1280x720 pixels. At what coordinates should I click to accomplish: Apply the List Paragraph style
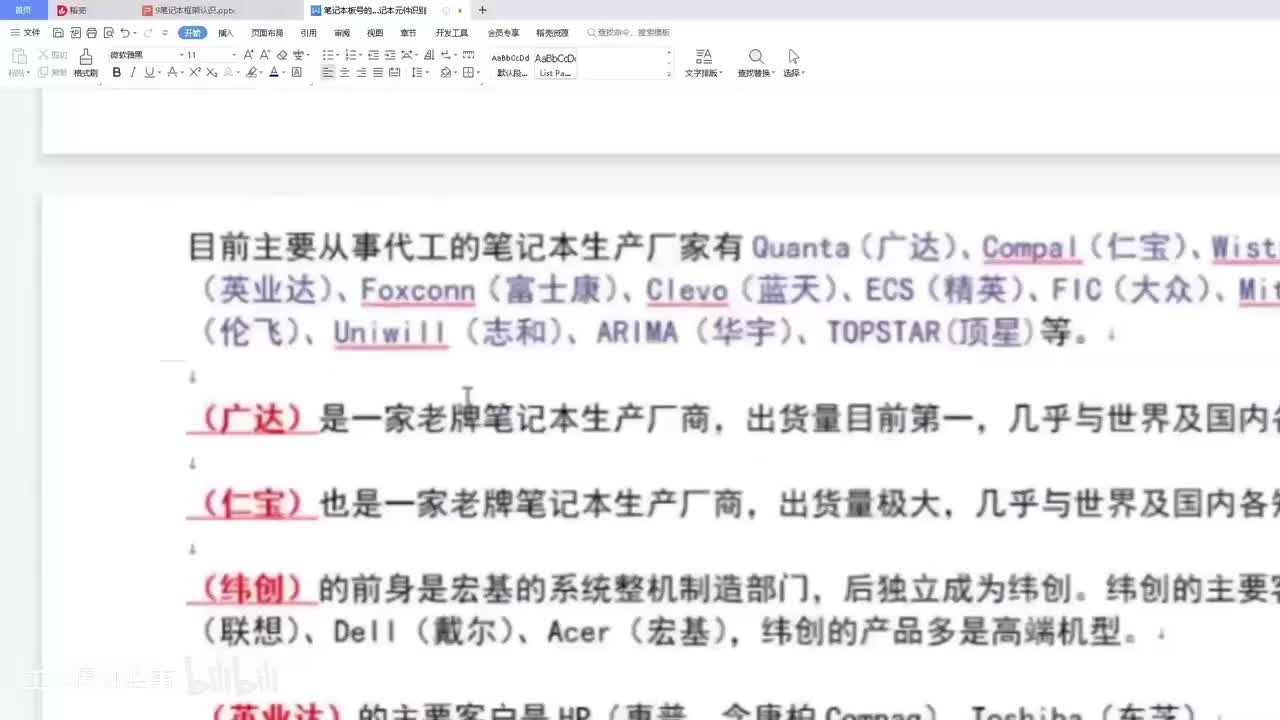555,64
